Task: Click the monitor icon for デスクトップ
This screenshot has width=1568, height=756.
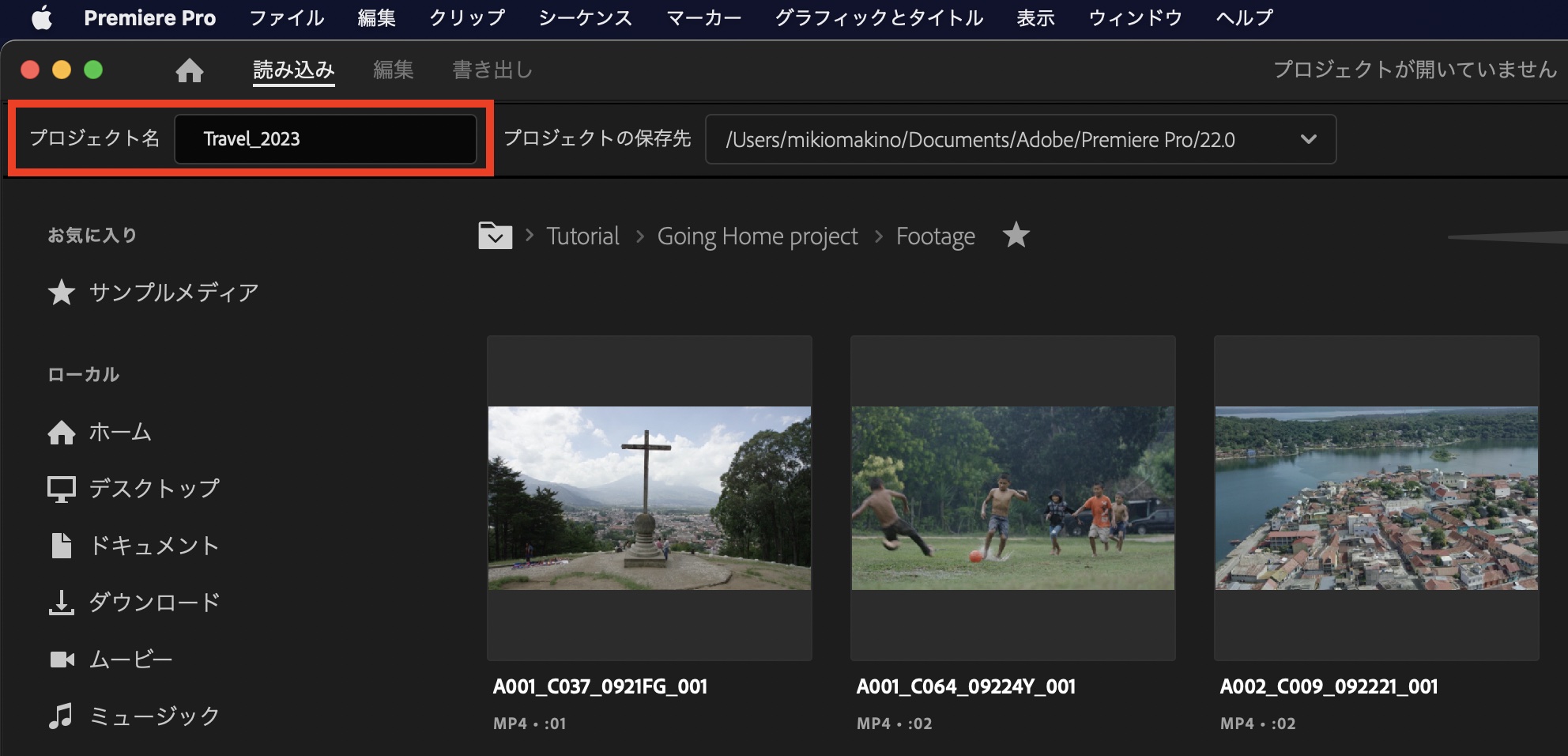Action: click(x=62, y=490)
